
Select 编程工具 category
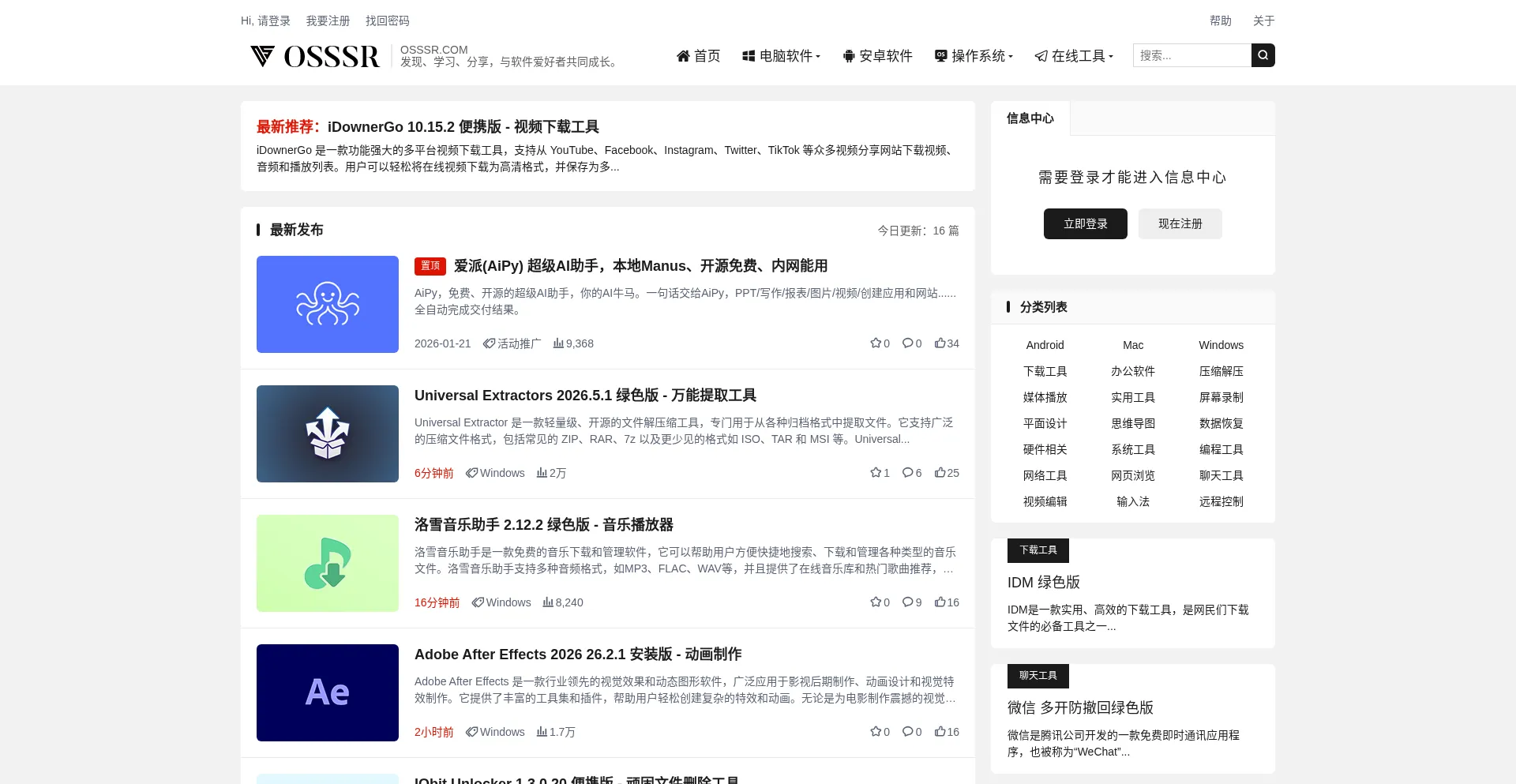(1221, 449)
